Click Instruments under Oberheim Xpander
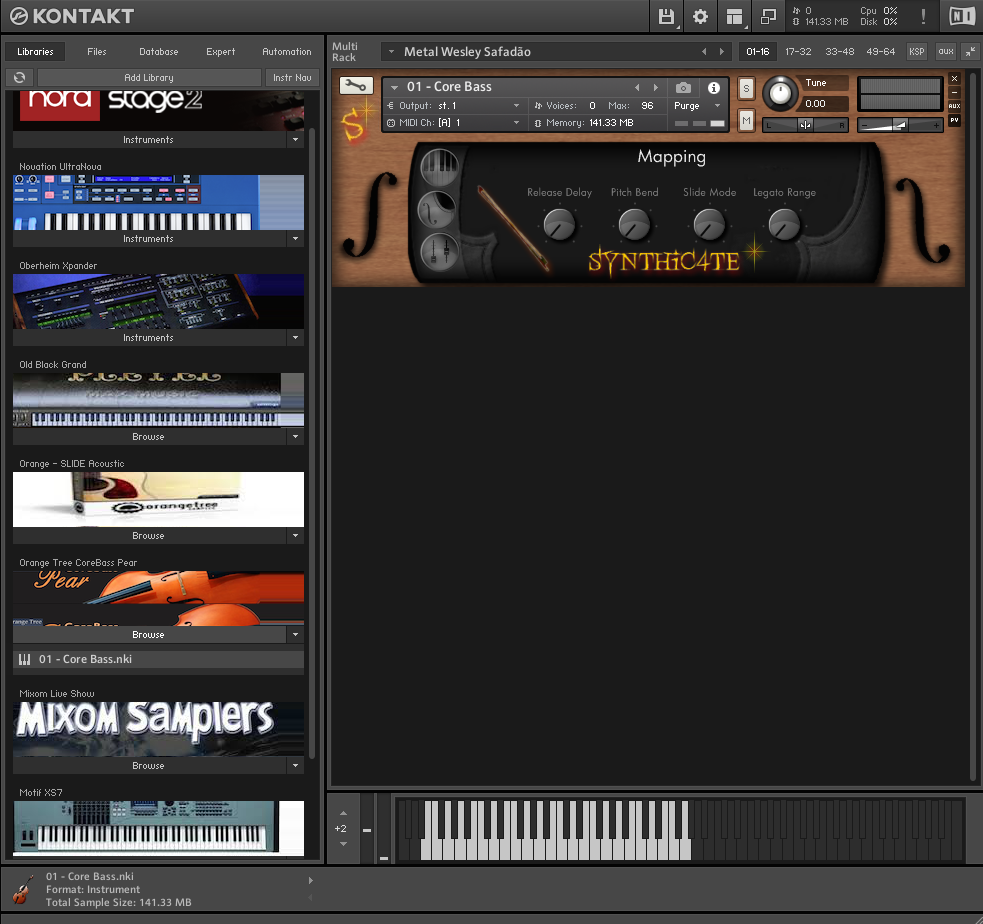The height and width of the screenshot is (924, 983). (x=149, y=337)
